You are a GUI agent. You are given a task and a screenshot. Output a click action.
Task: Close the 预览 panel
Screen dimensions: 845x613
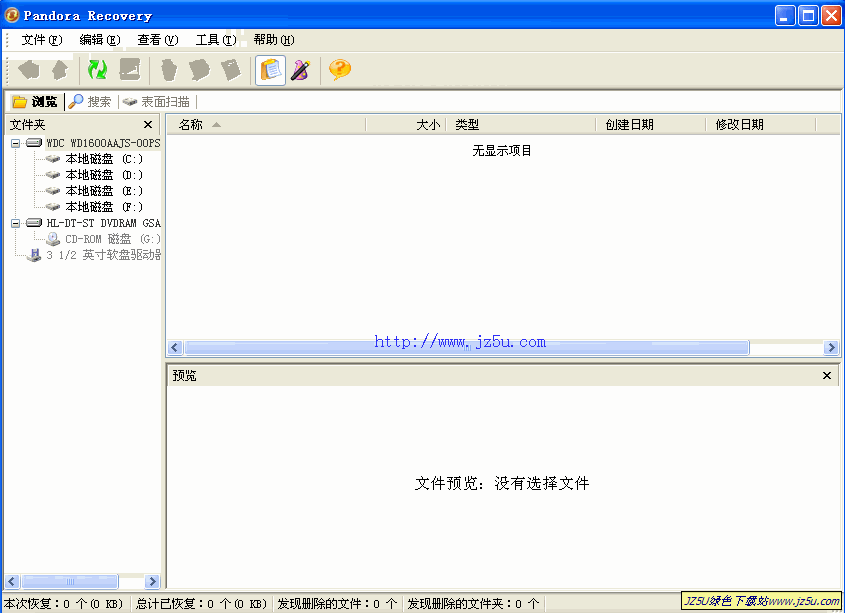pos(827,375)
